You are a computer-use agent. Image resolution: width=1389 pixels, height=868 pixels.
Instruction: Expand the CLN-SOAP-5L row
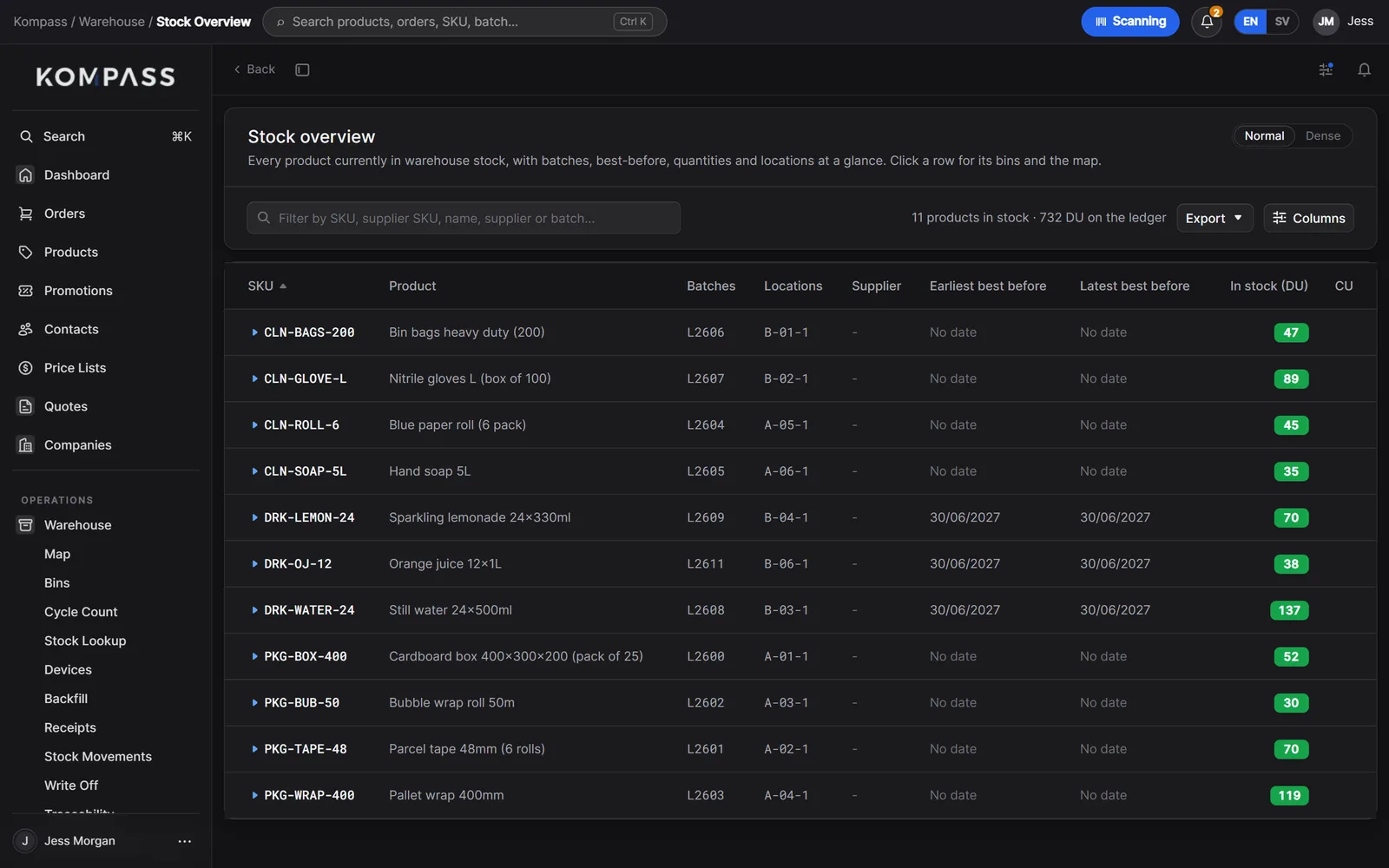click(254, 471)
